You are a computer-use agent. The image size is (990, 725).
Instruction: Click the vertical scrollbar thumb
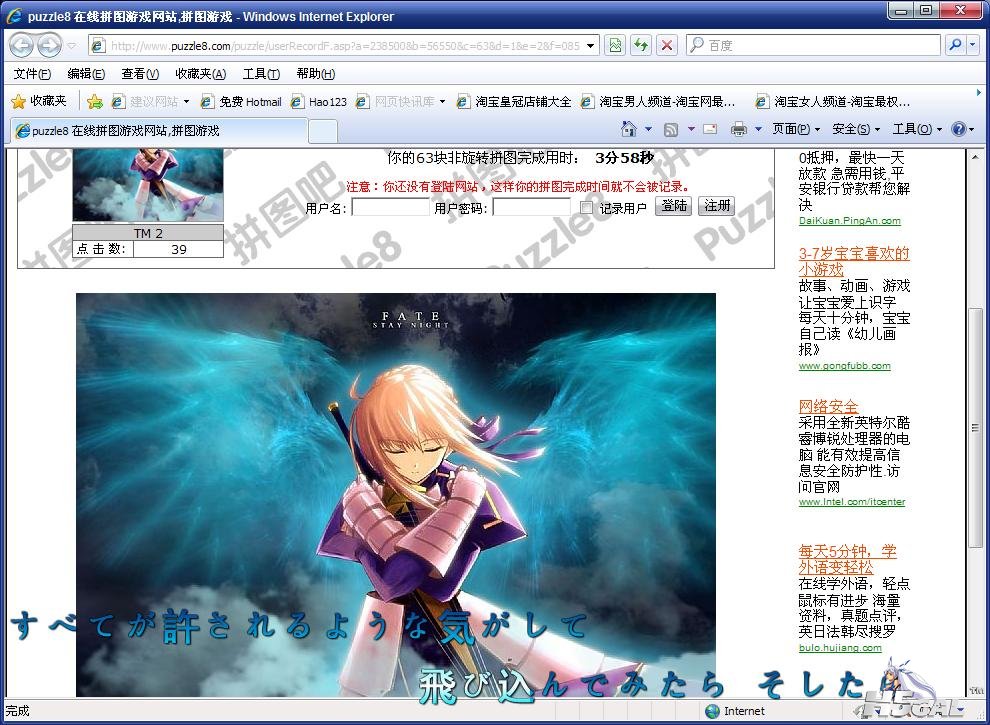(975, 428)
